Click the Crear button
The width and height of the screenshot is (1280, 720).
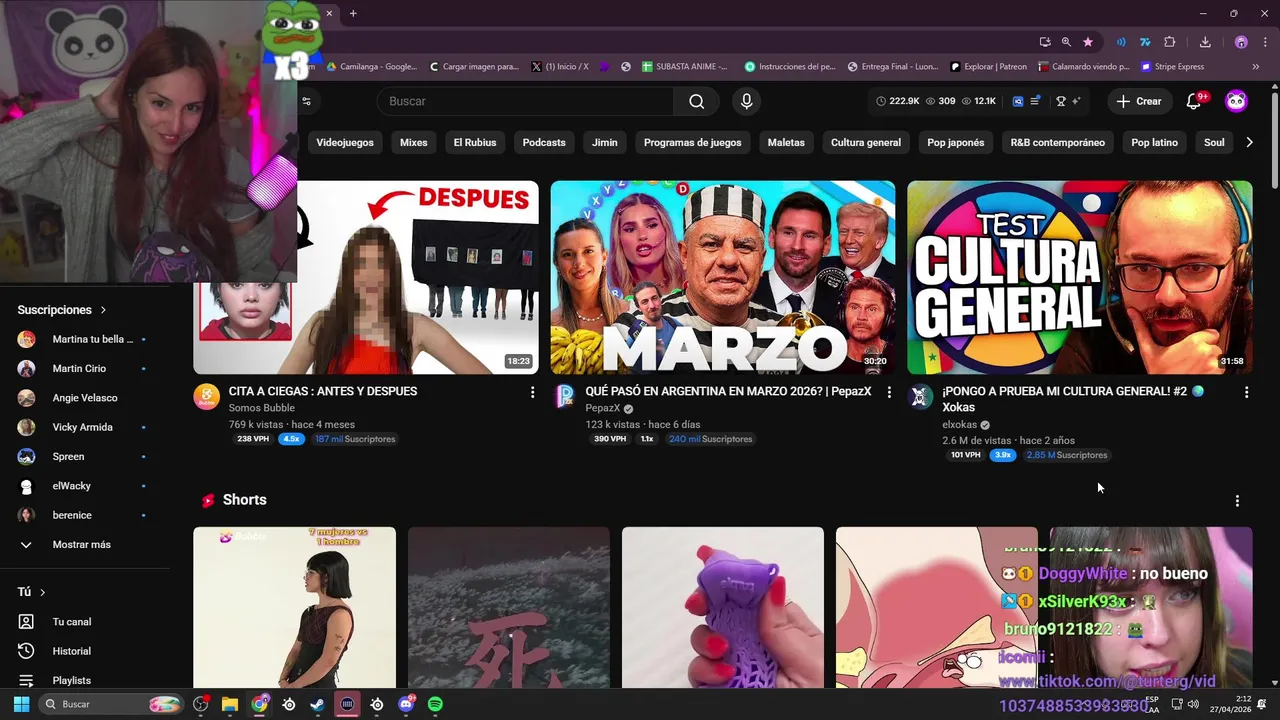click(1139, 101)
